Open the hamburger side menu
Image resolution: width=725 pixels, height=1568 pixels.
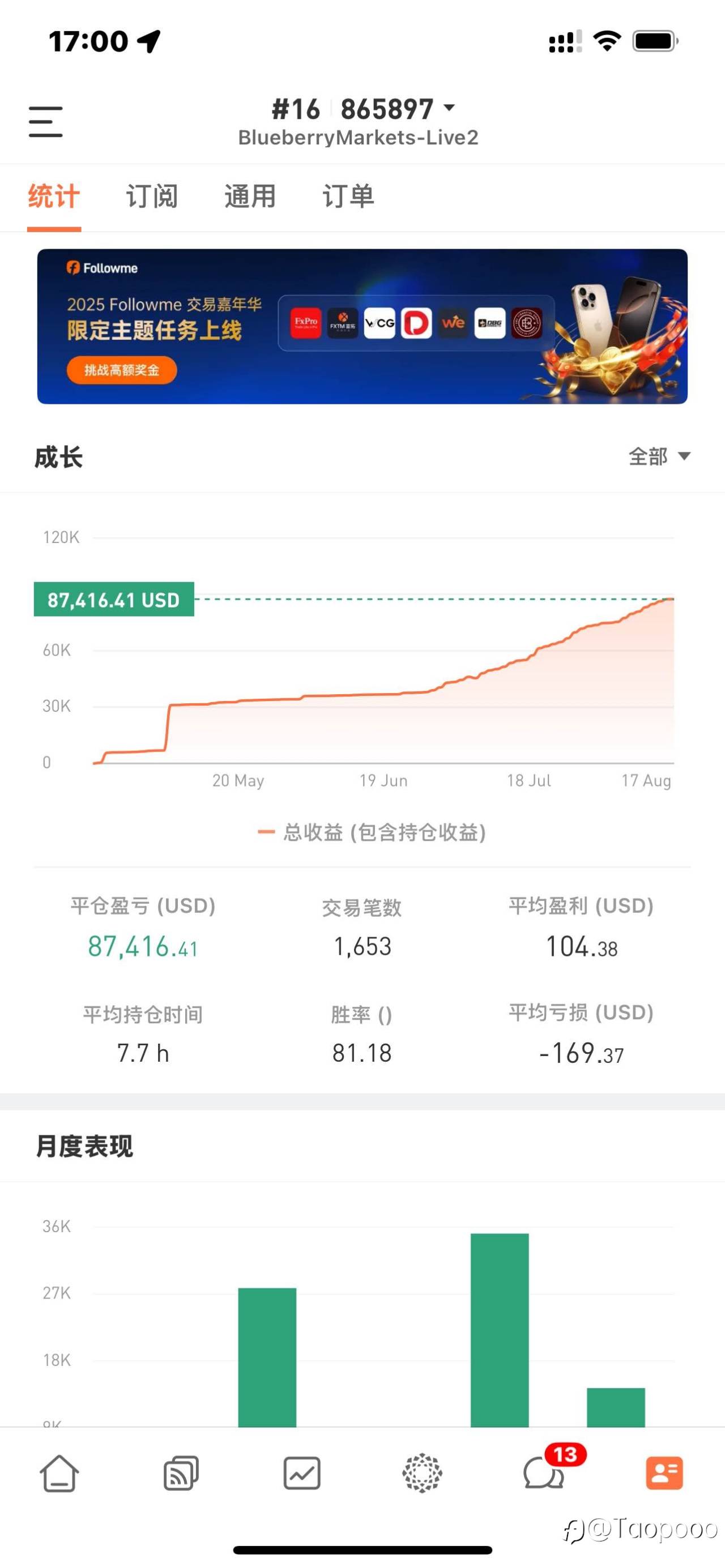(x=46, y=121)
